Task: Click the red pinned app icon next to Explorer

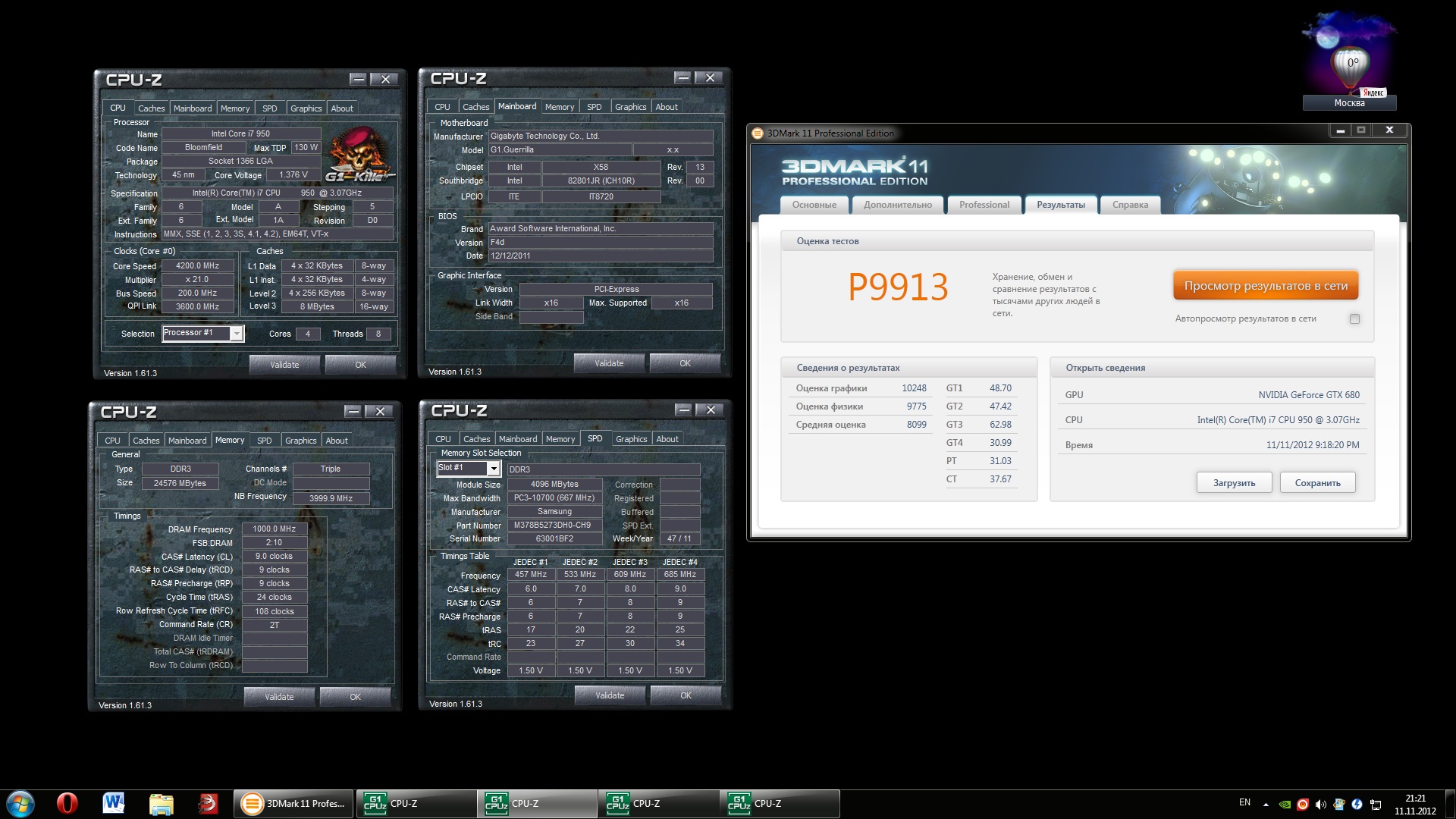Action: pos(207,804)
